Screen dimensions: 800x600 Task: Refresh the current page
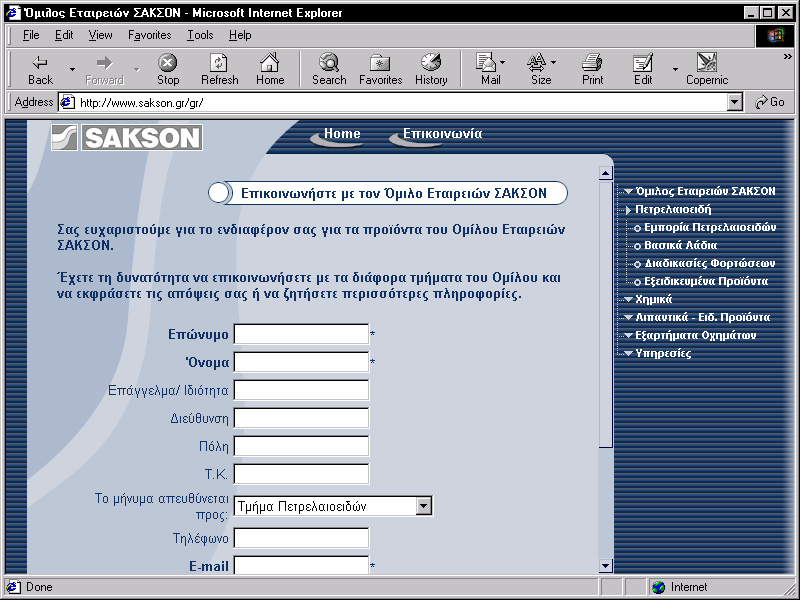(x=219, y=70)
